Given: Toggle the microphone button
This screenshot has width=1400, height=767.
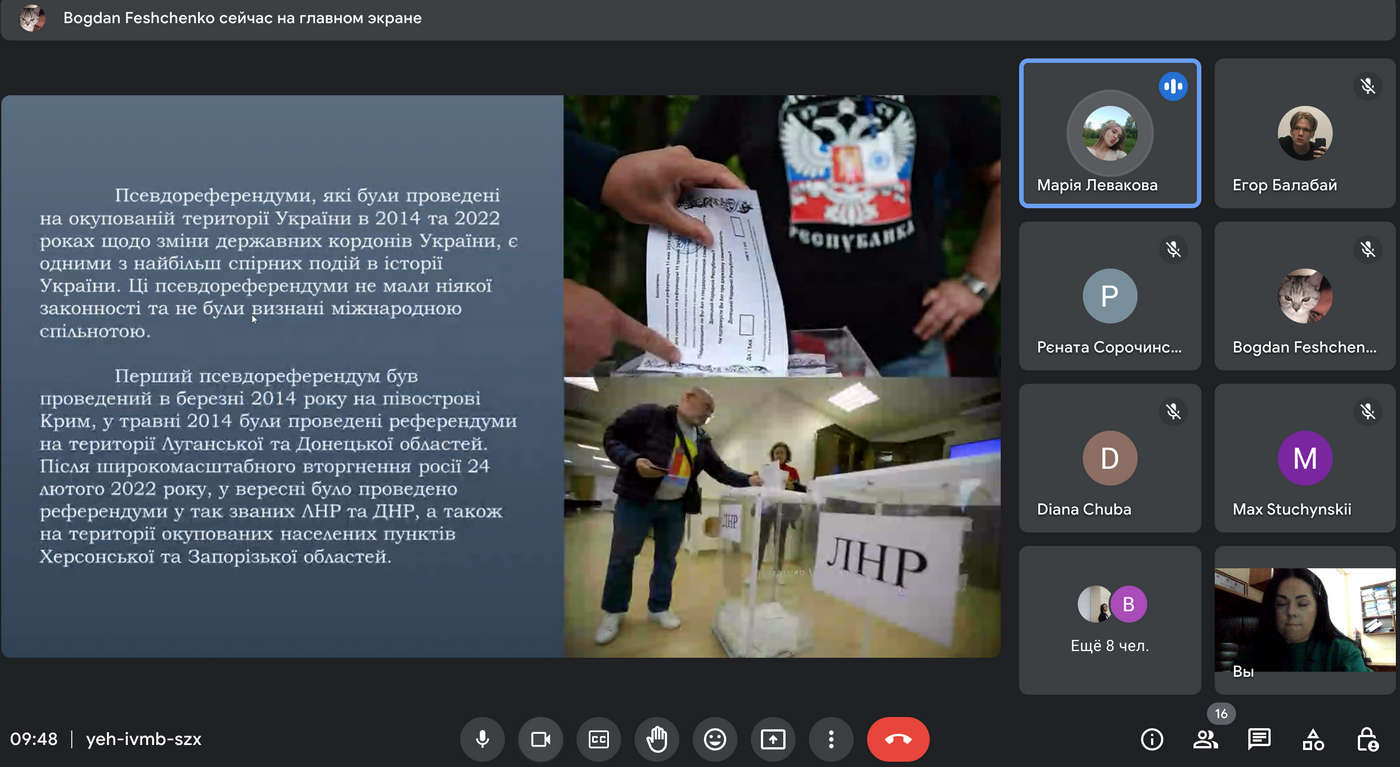Looking at the screenshot, I should (482, 739).
